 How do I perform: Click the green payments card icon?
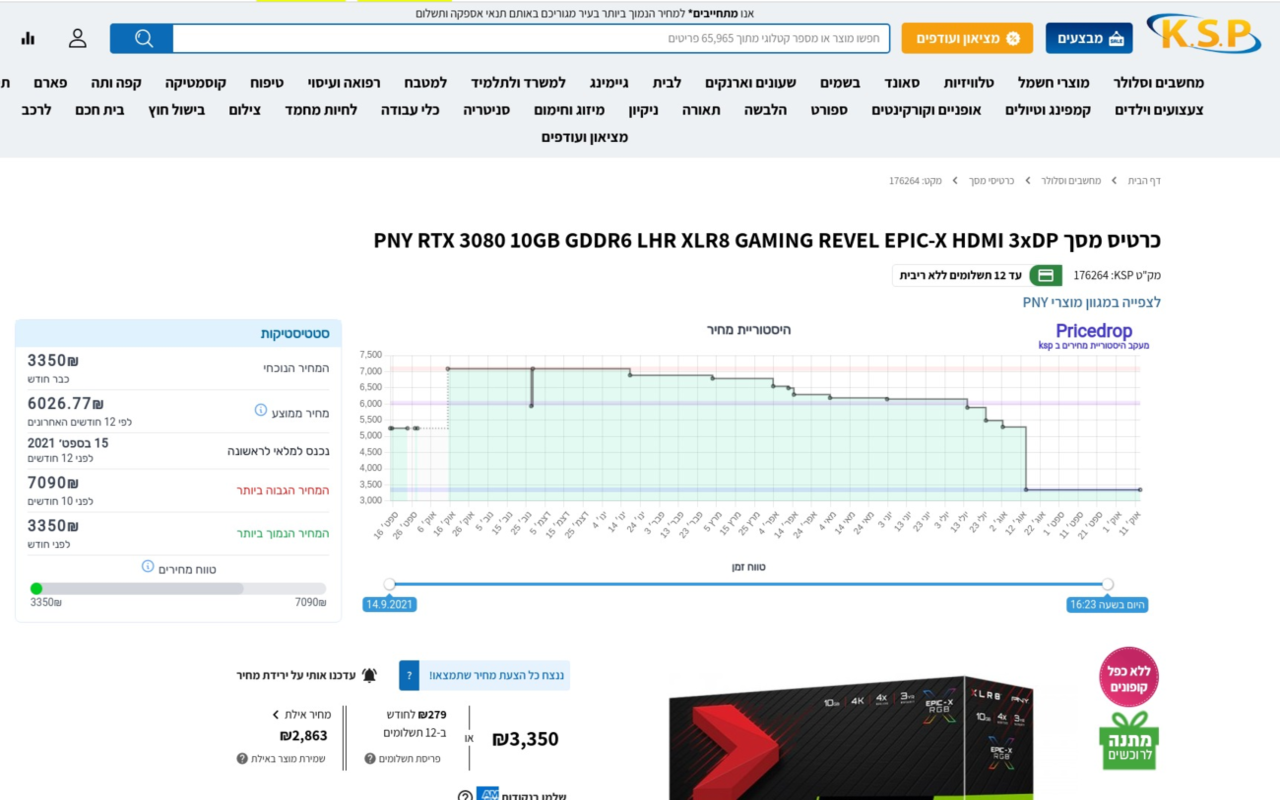click(x=1046, y=275)
